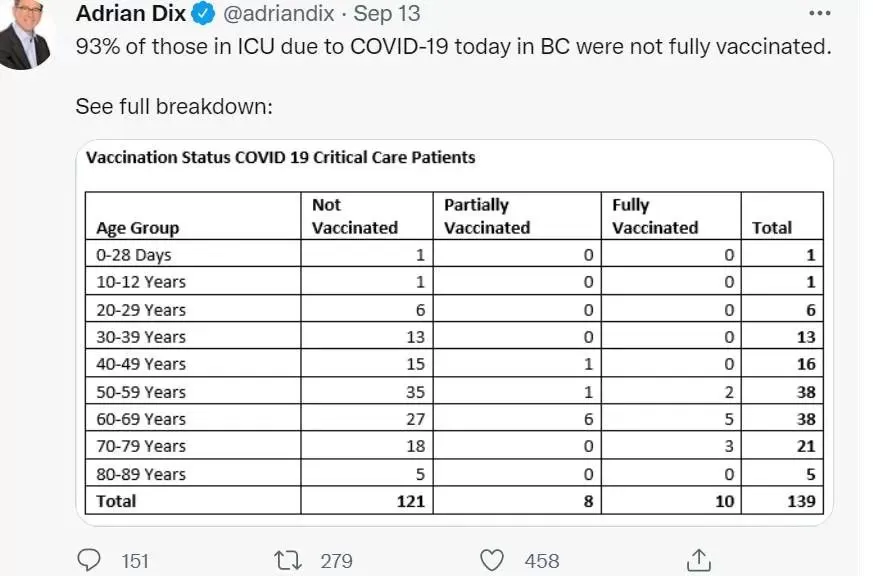Screen dimensions: 873x576
Task: Open the Sep 13 timestamp link
Action: click(386, 13)
